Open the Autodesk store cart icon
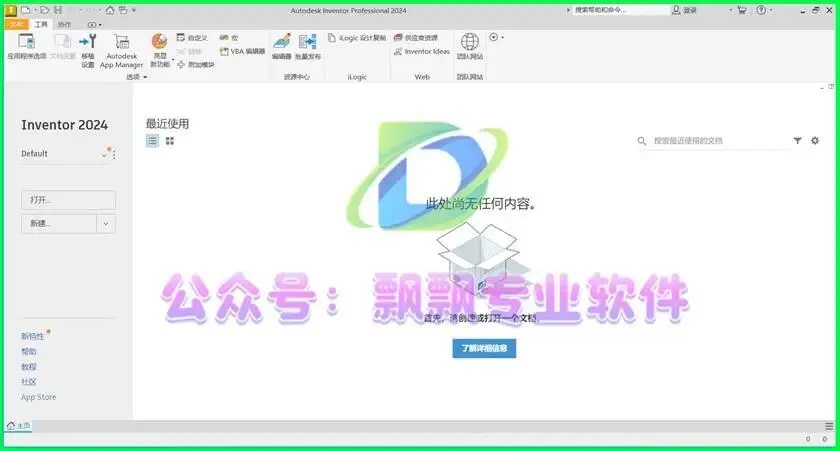 pyautogui.click(x=742, y=10)
